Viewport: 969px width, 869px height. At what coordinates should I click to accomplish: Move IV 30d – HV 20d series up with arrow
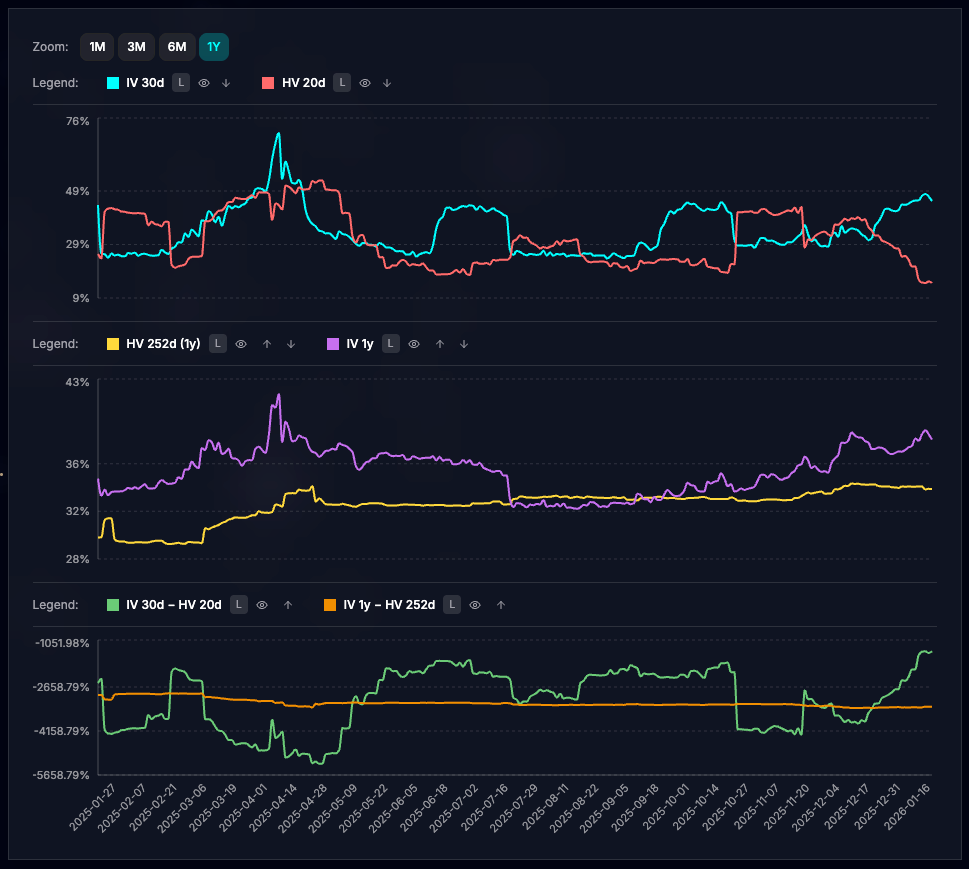point(288,604)
